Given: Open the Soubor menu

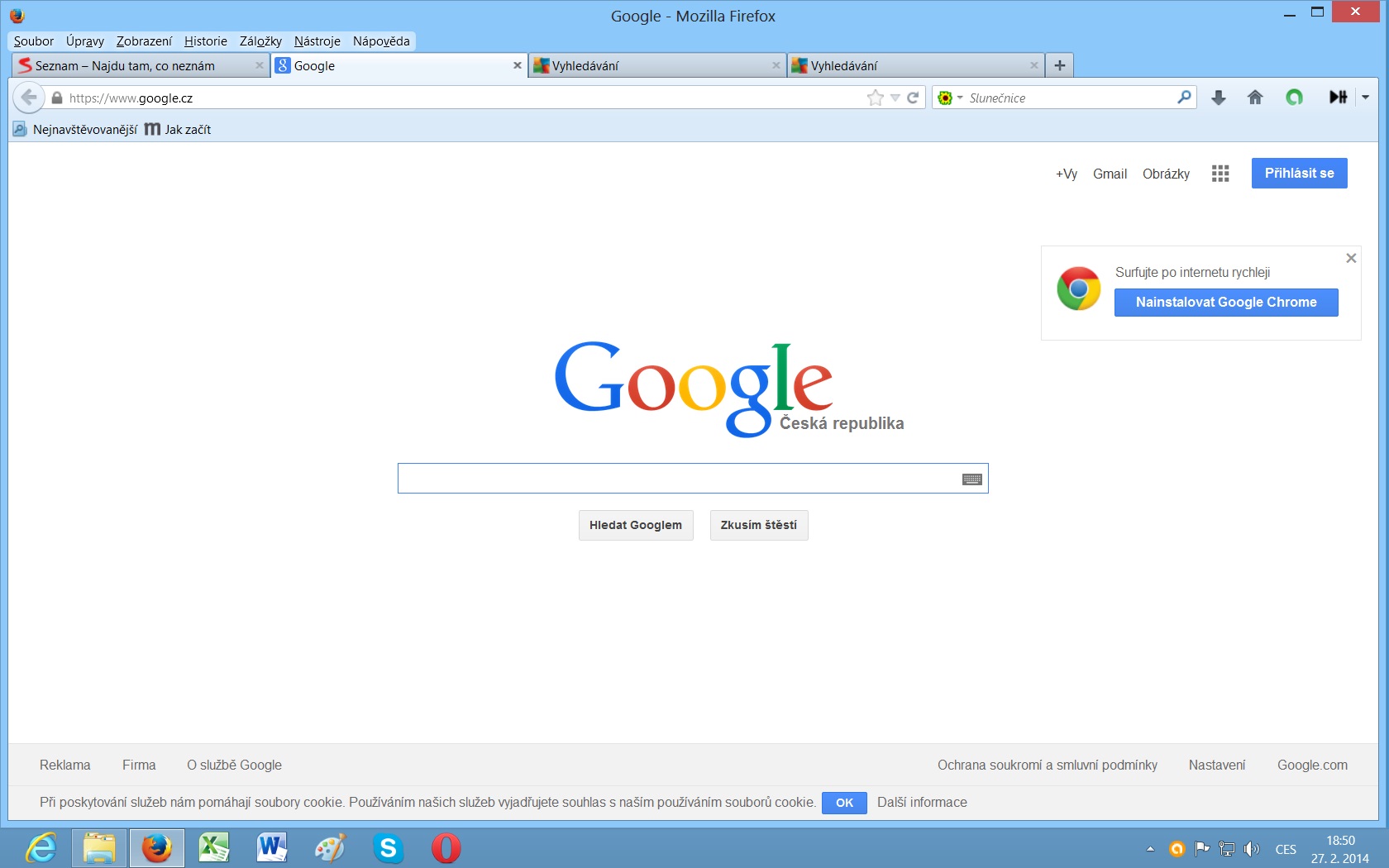Looking at the screenshot, I should (34, 41).
